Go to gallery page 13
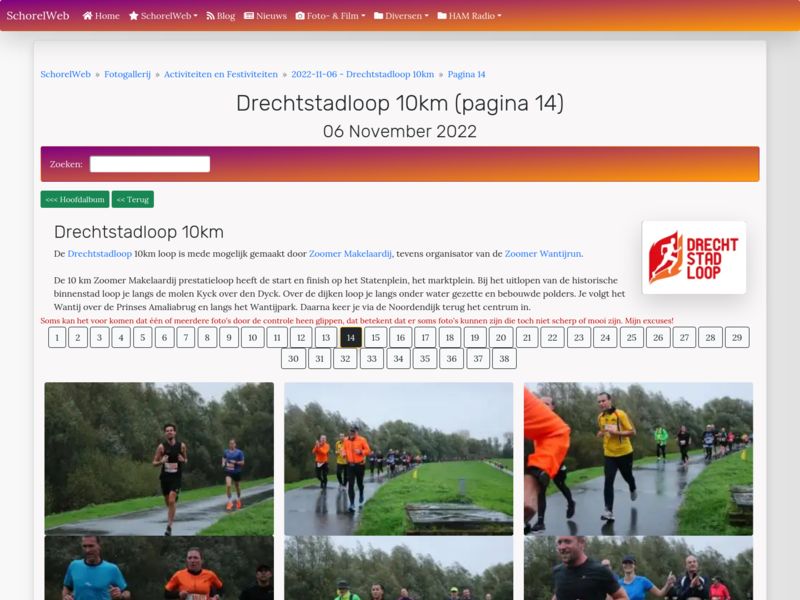This screenshot has height=600, width=800. [326, 337]
